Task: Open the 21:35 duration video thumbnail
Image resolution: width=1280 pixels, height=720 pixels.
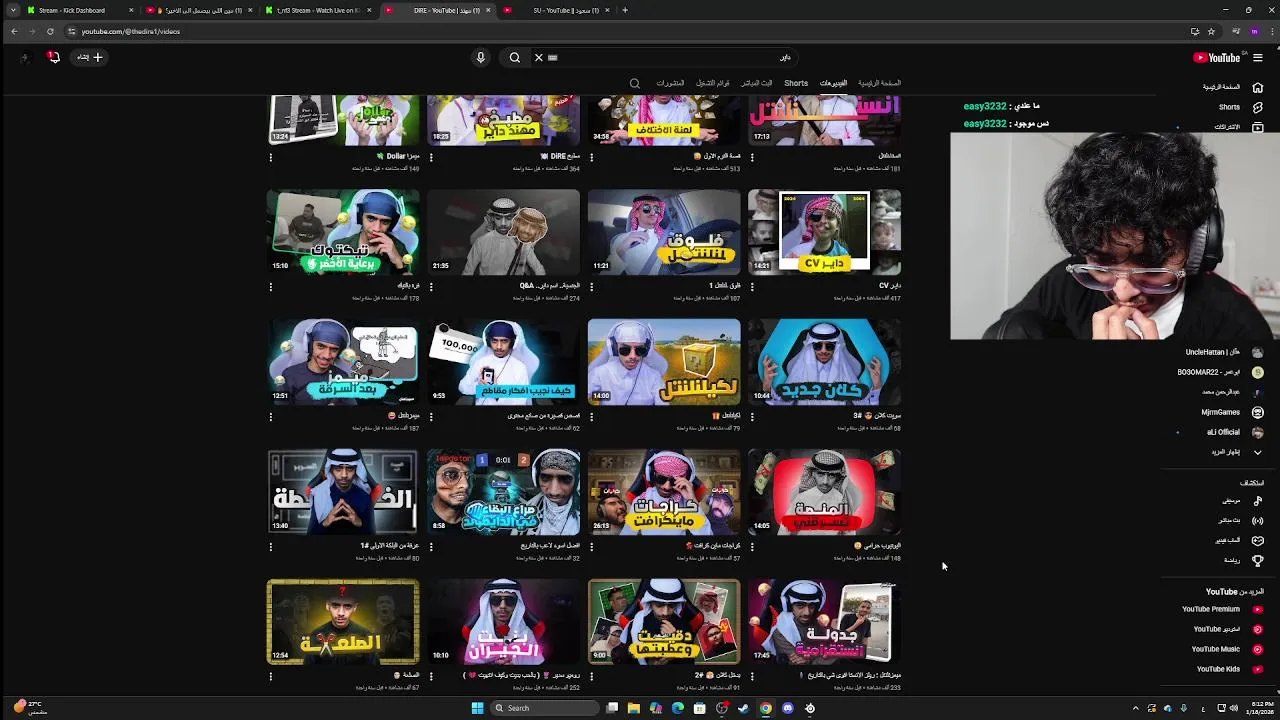Action: tap(503, 232)
